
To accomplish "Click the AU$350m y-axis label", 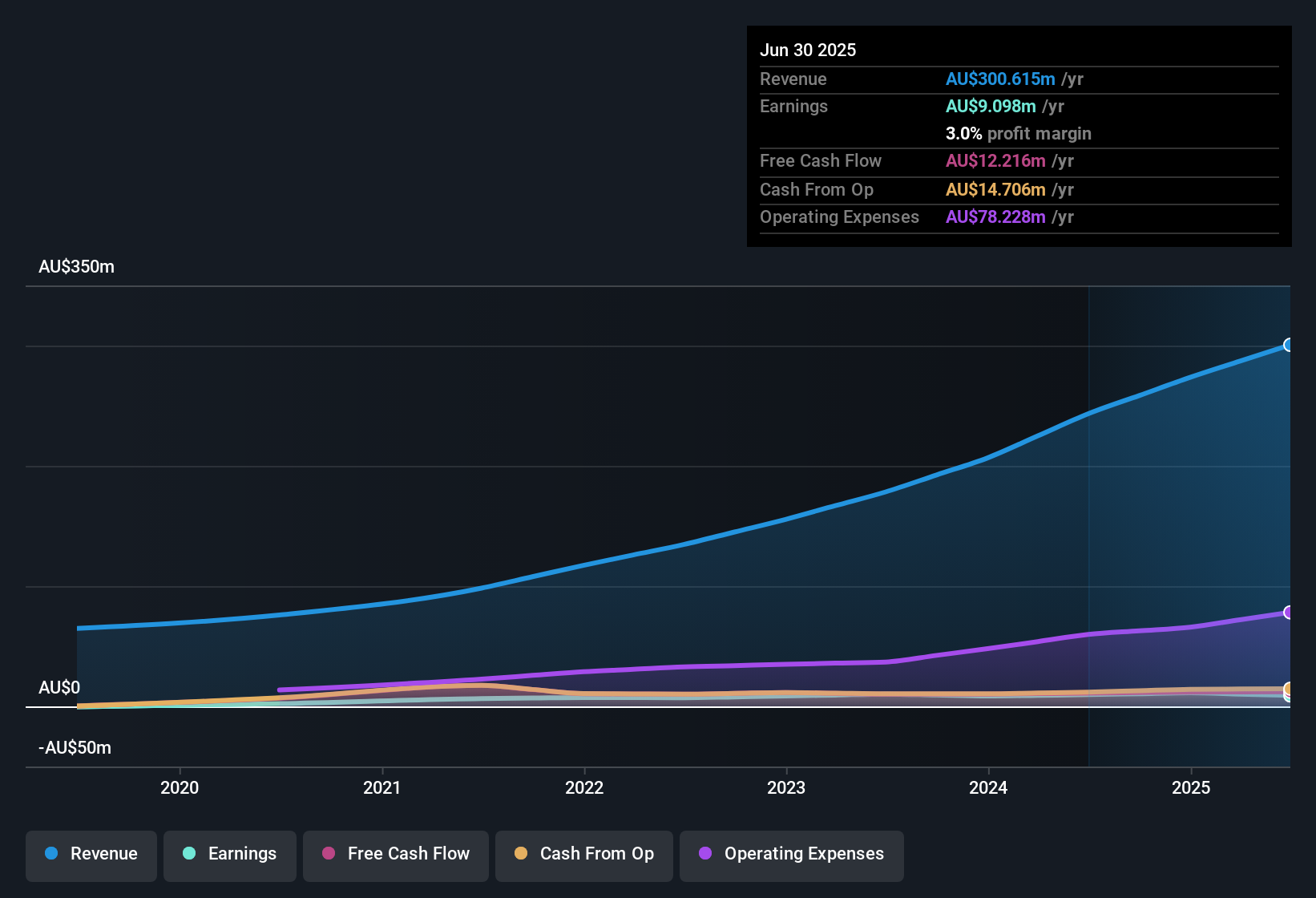I will coord(77,267).
